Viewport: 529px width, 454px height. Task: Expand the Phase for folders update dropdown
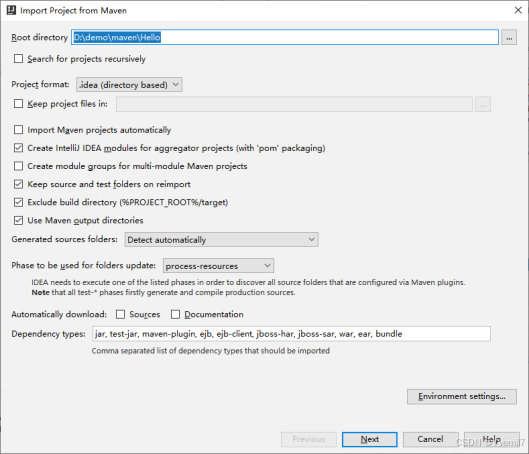218,266
